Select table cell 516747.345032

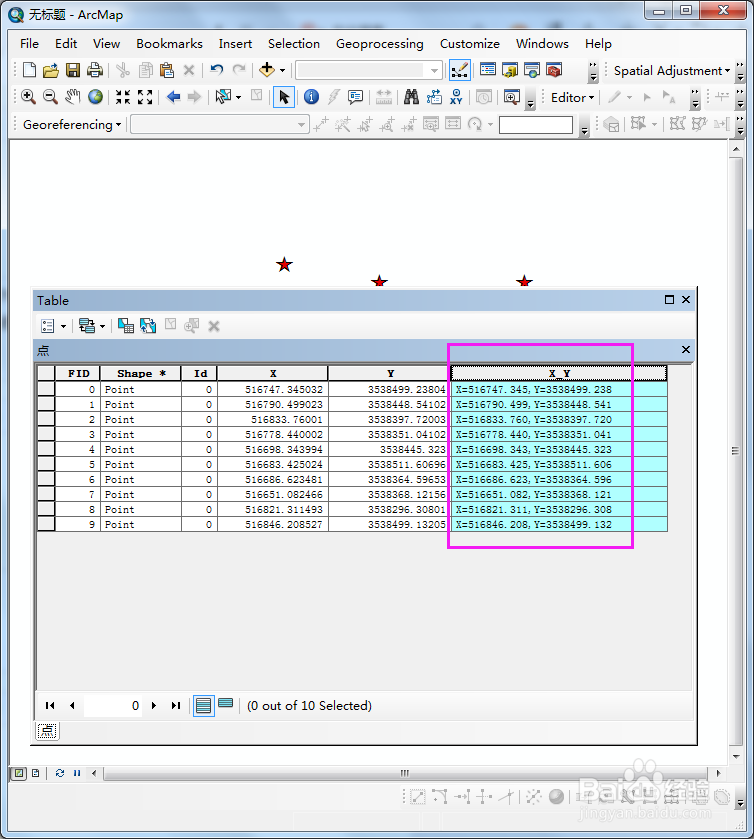coord(272,390)
